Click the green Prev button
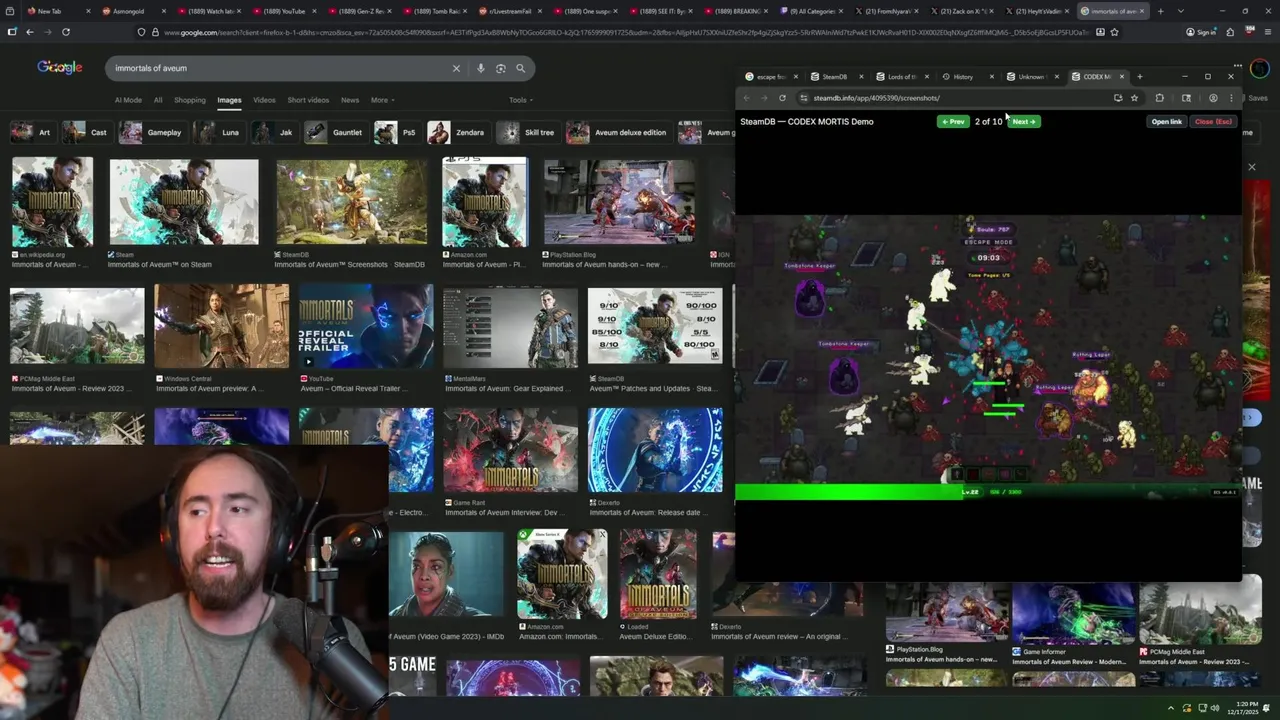This screenshot has height=720, width=1280. point(953,121)
